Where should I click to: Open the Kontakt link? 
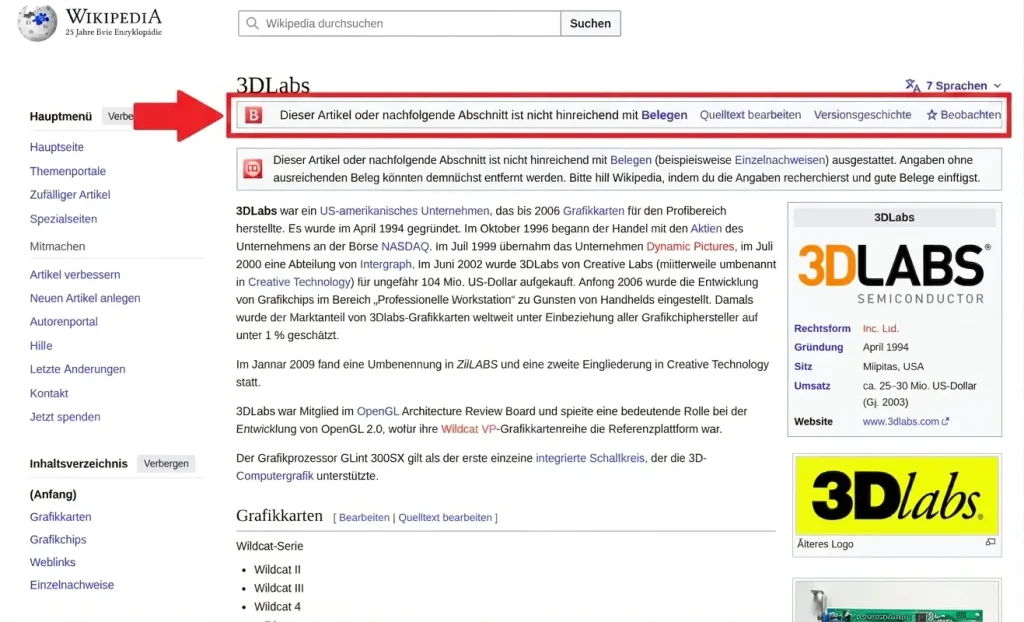coord(49,393)
